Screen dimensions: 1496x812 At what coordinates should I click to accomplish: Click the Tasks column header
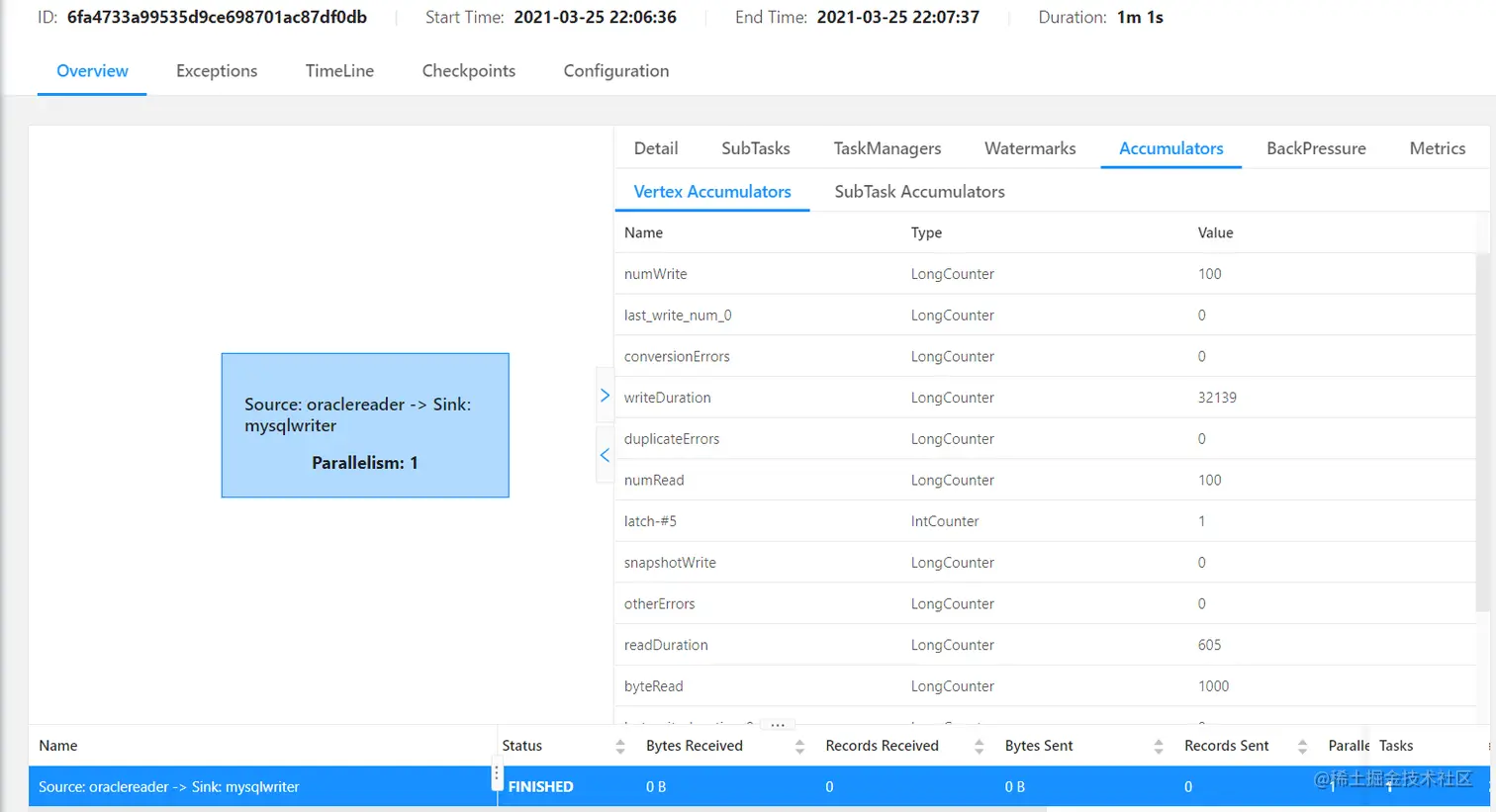1396,746
